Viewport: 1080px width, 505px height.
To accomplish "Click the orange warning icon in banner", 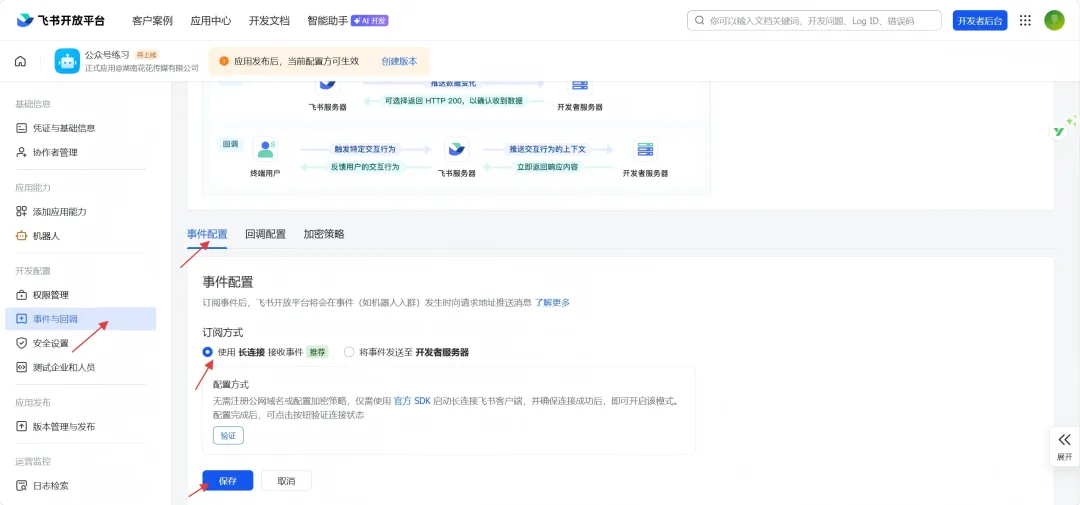I will click(x=224, y=61).
